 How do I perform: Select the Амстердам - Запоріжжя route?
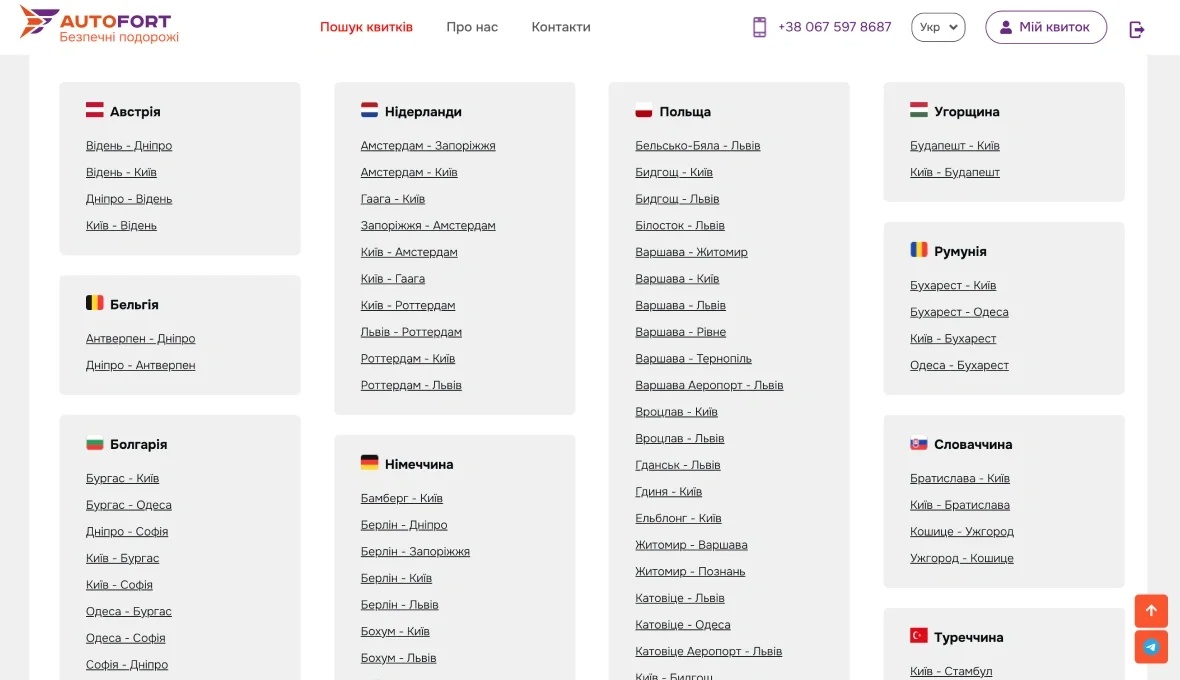(x=428, y=146)
